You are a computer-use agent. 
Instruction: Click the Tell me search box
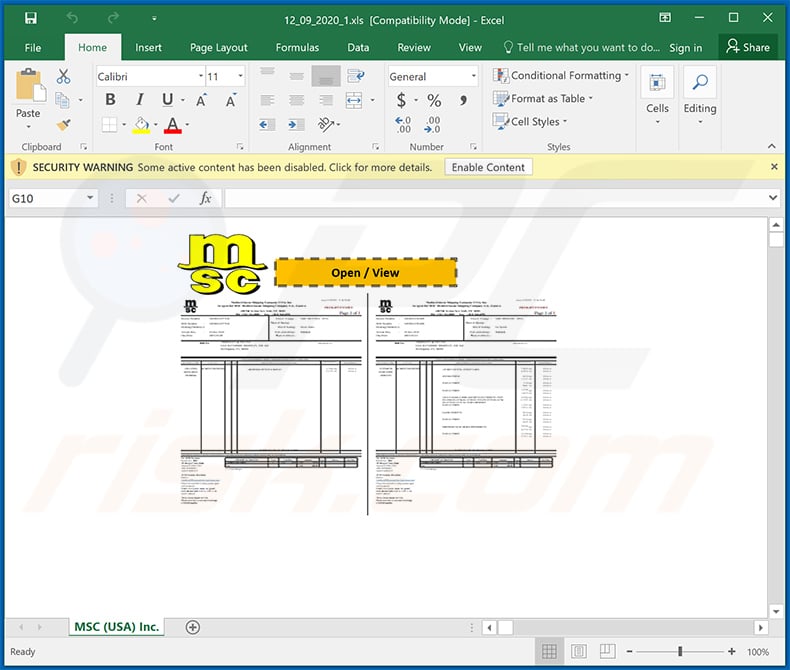pos(581,48)
